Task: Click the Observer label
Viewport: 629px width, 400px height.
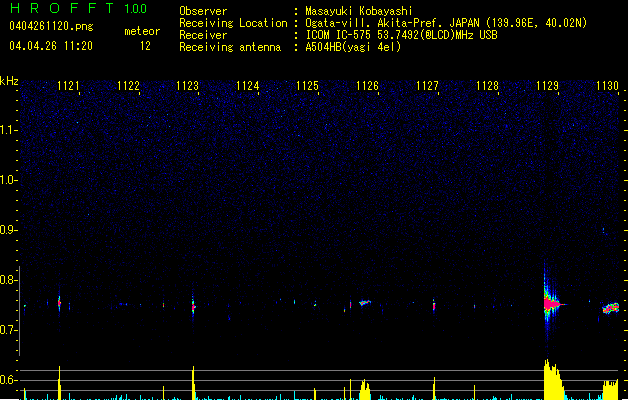Action: (x=203, y=11)
